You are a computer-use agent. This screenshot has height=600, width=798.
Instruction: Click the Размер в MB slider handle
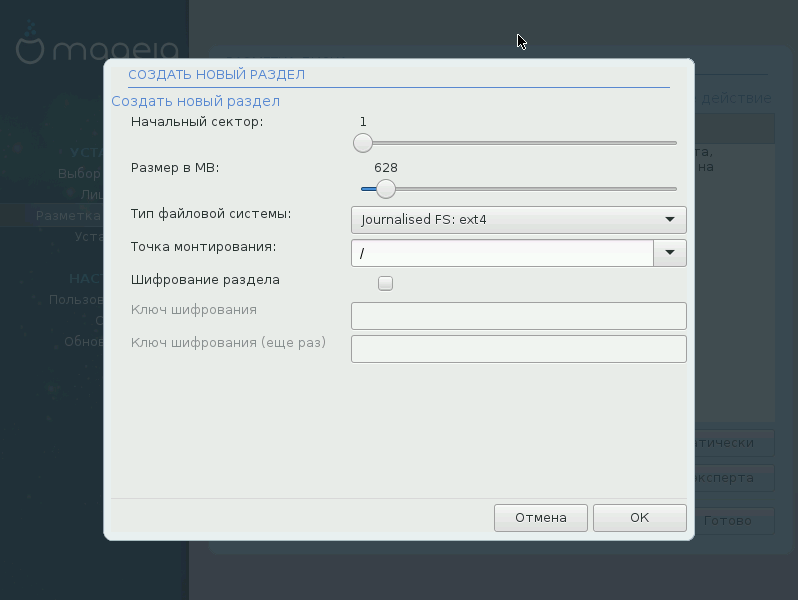[x=385, y=189]
